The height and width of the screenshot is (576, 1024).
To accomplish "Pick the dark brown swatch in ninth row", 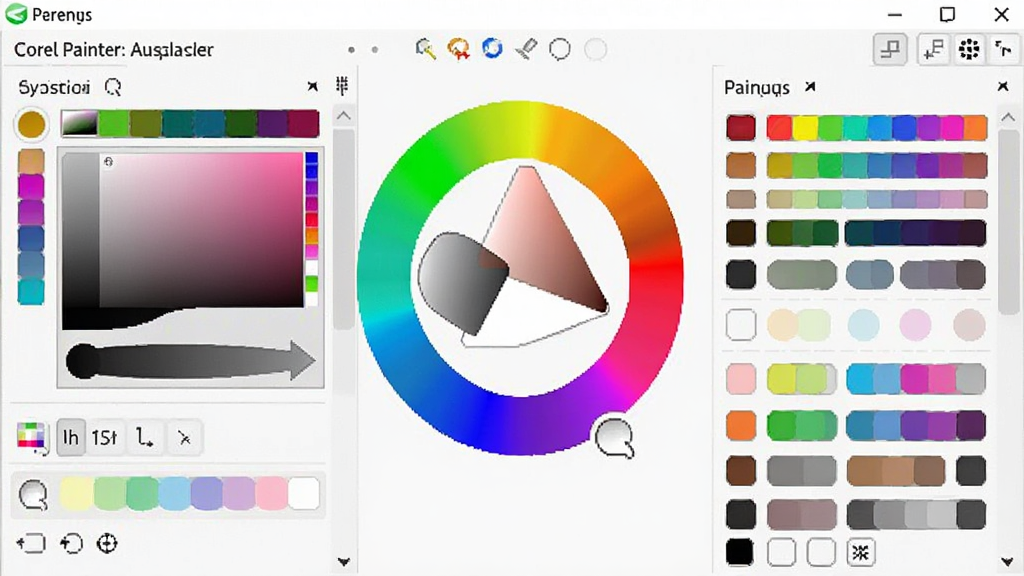I will point(741,471).
